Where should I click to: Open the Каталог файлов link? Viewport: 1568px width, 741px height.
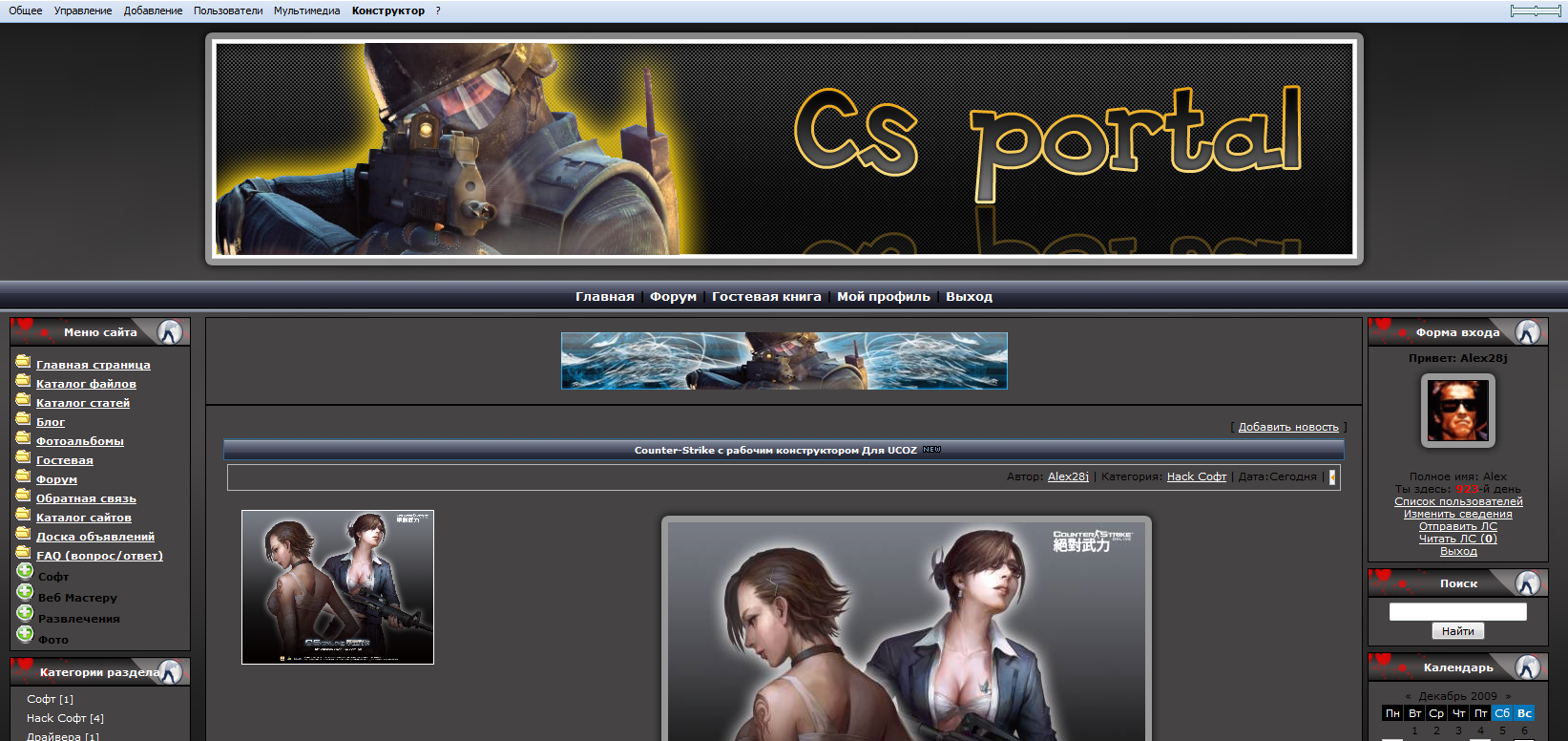pyautogui.click(x=86, y=384)
